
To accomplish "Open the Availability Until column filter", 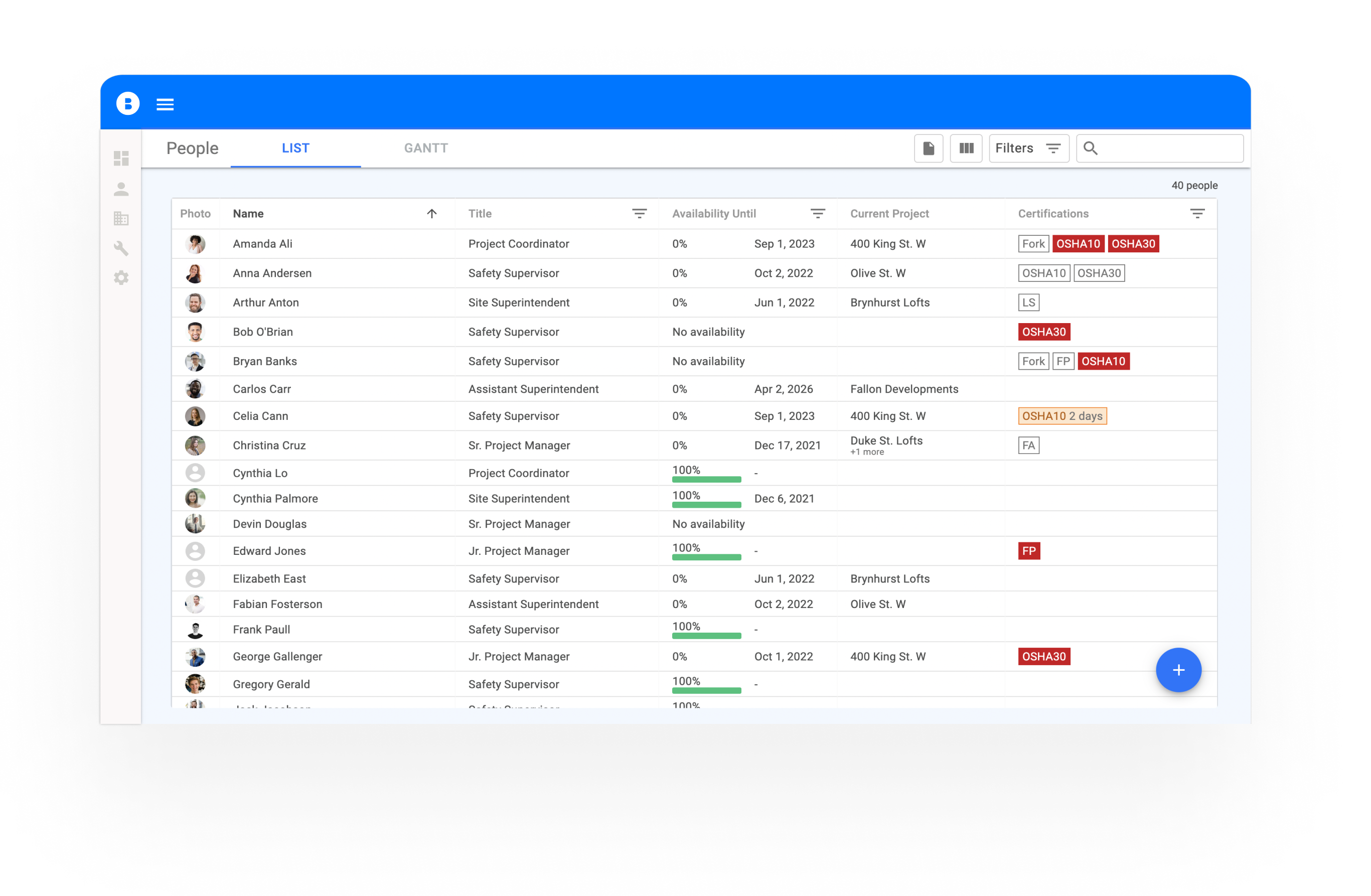I will pos(817,214).
